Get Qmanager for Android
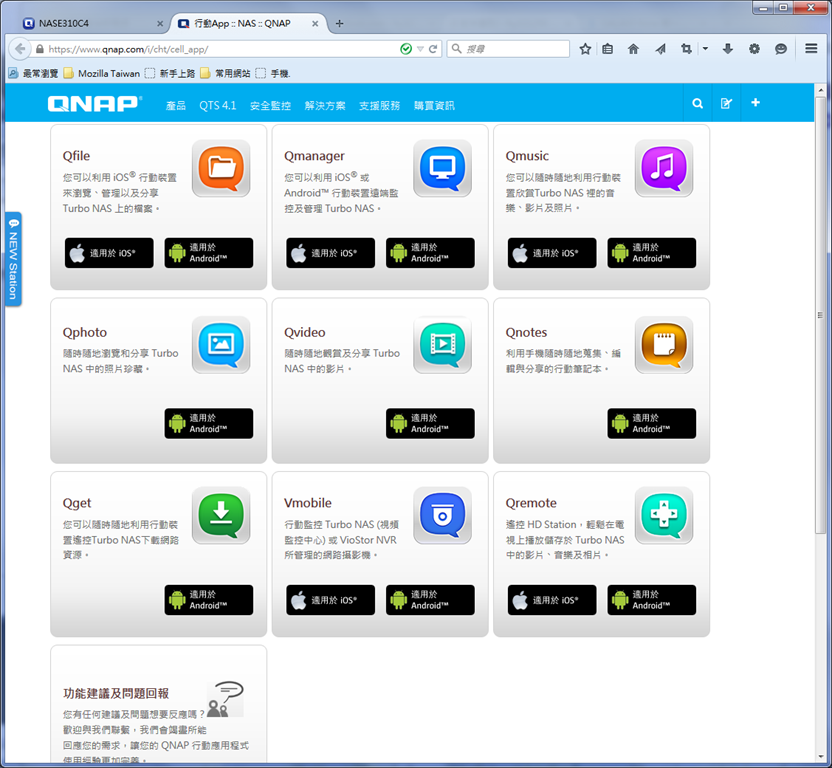832x768 pixels. 430,253
